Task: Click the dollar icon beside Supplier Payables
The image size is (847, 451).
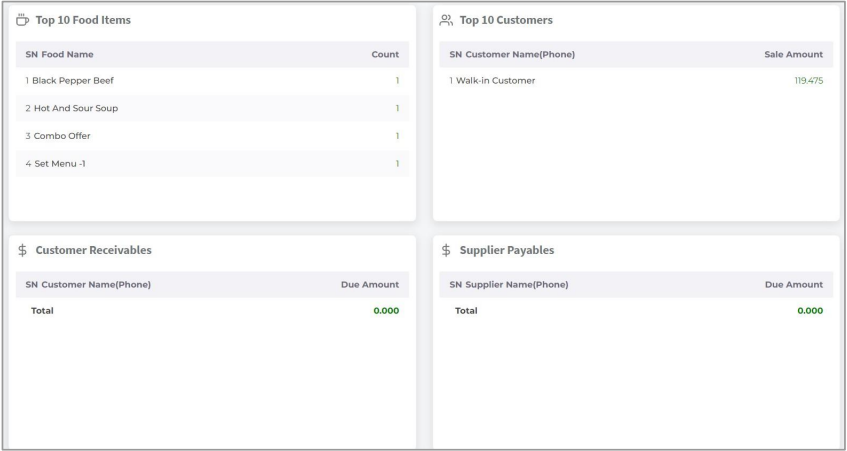Action: pos(446,250)
